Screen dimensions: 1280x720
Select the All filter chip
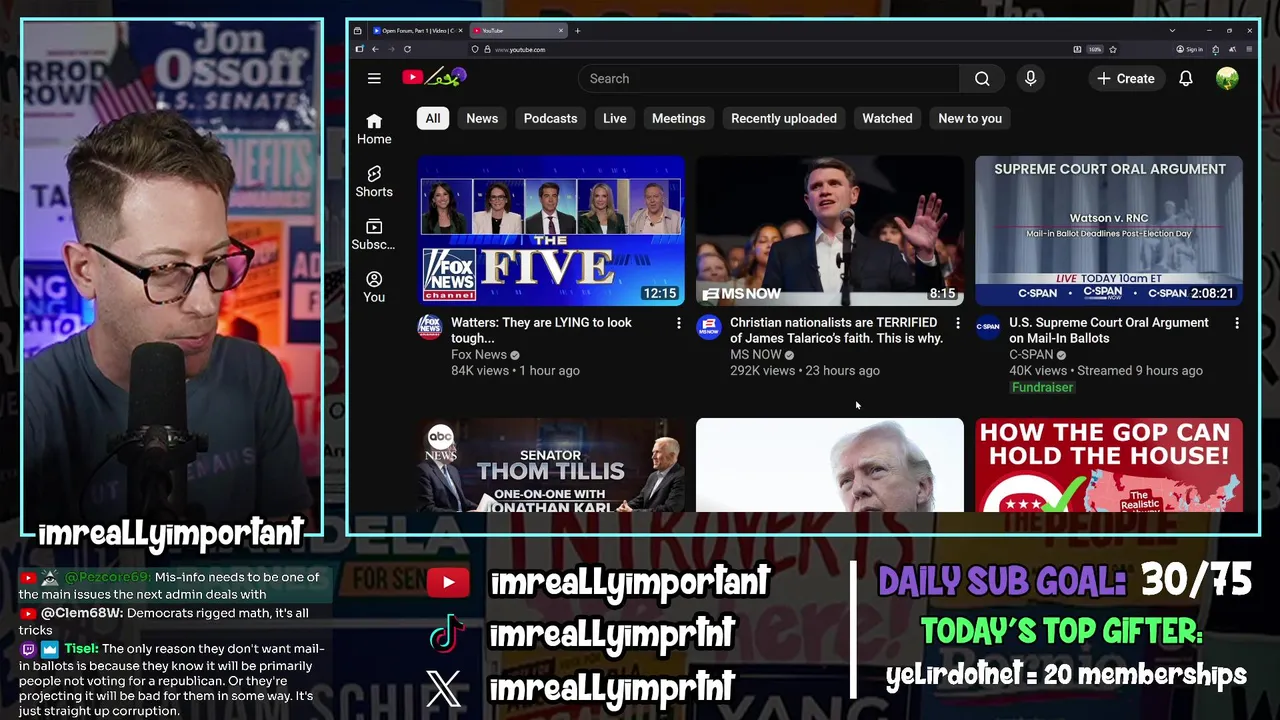click(433, 118)
